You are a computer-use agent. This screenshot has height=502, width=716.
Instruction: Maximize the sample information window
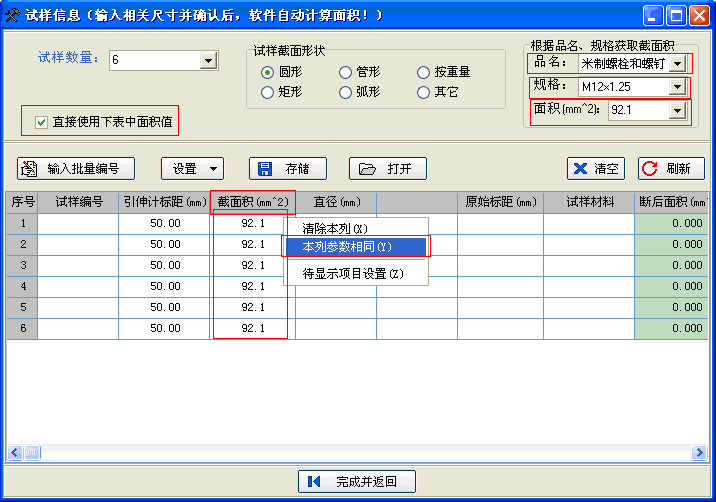(x=676, y=15)
